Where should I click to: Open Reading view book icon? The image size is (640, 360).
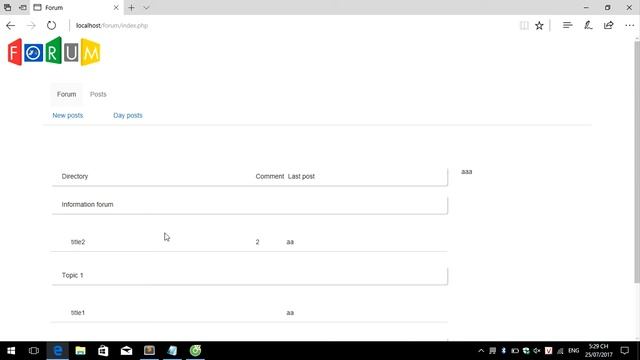524,25
